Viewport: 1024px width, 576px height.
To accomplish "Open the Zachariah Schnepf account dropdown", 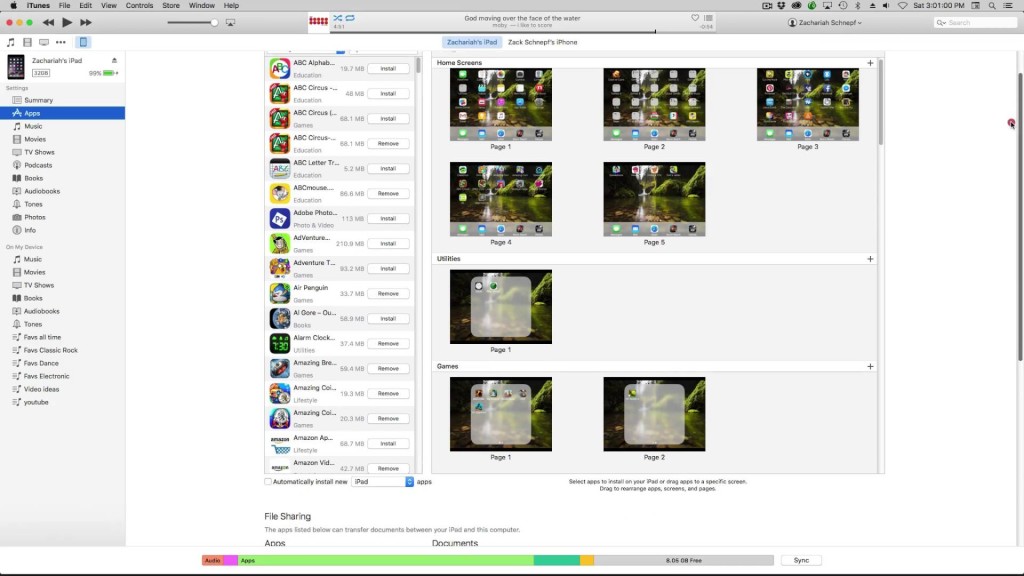I will pos(824,22).
